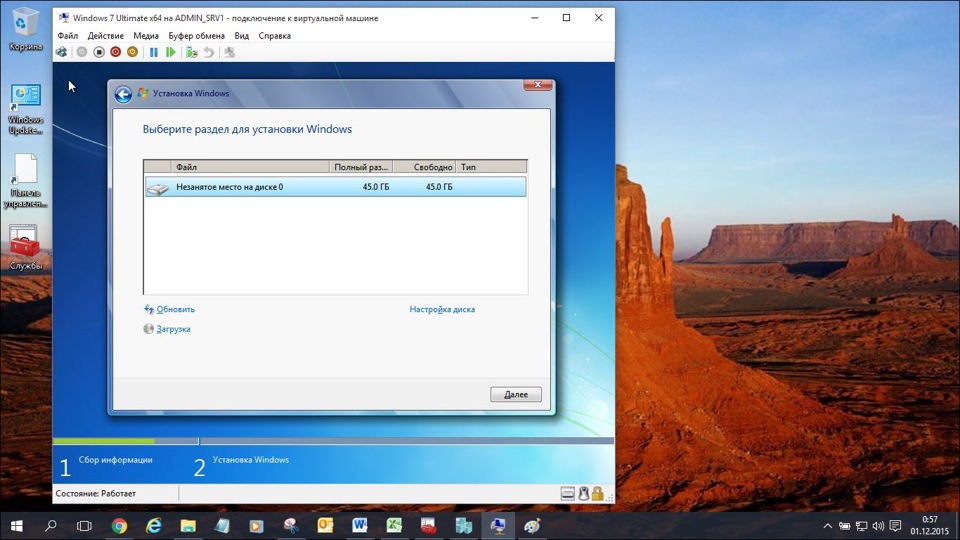Launch Google Chrome from taskbar
960x540 pixels.
pos(119,526)
